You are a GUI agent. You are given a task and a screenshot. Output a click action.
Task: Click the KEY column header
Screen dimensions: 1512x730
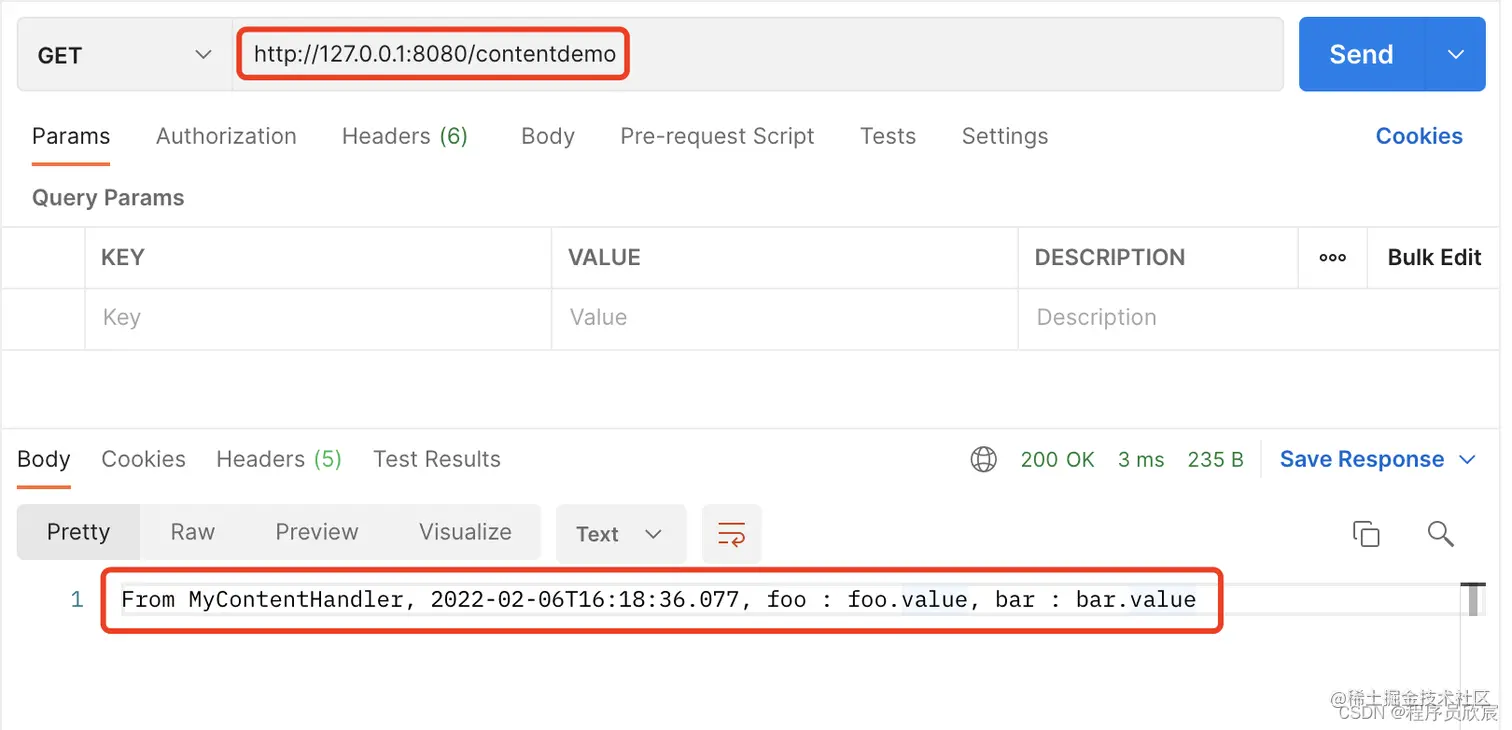click(x=122, y=258)
